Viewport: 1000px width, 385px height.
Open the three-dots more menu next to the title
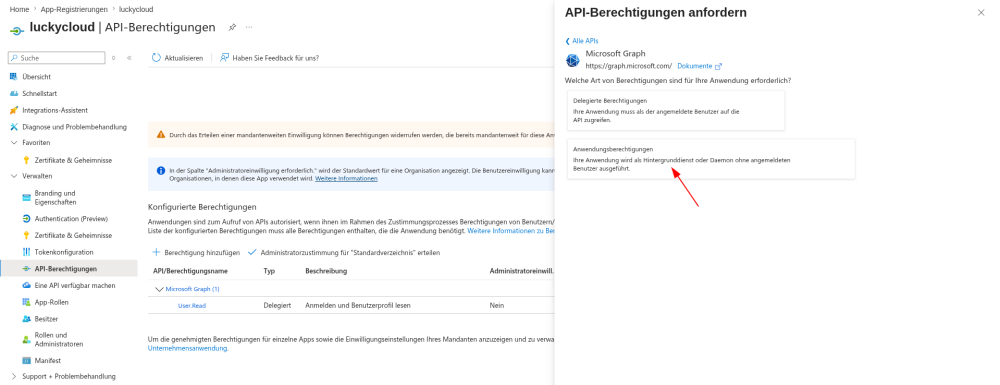(x=249, y=27)
